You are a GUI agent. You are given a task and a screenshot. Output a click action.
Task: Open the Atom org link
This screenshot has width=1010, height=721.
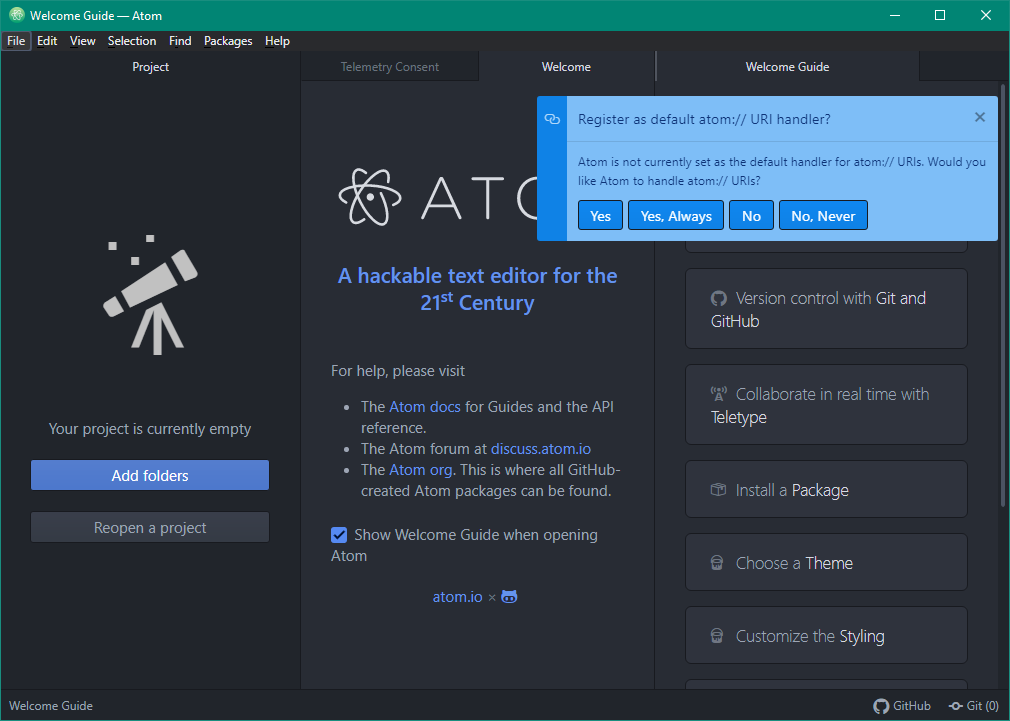click(x=421, y=470)
